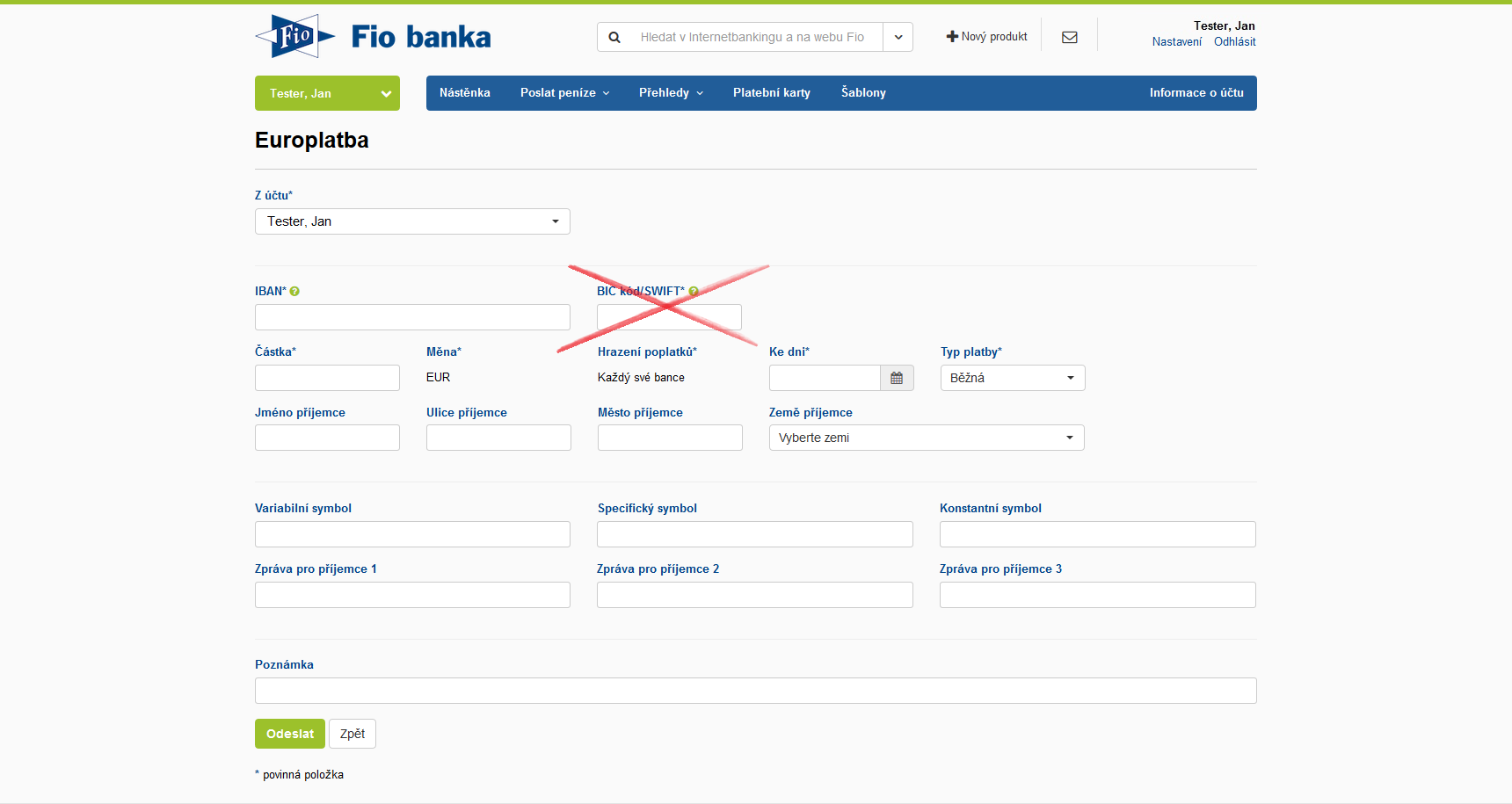Click the plus icon of Nový produkt
Screen dimensions: 1512x804
(952, 37)
